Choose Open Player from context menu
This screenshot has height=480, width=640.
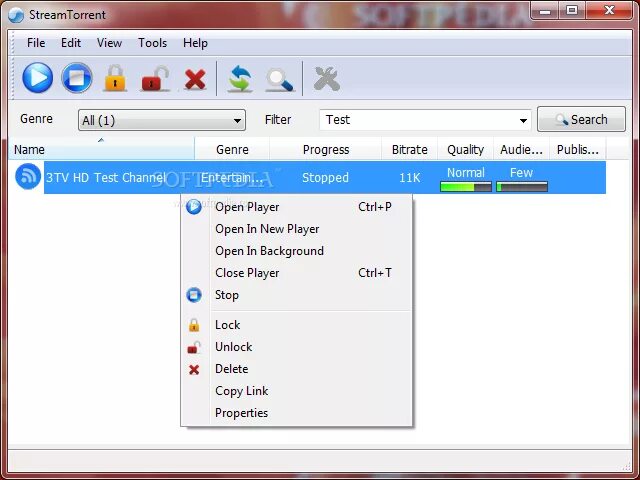(x=296, y=207)
